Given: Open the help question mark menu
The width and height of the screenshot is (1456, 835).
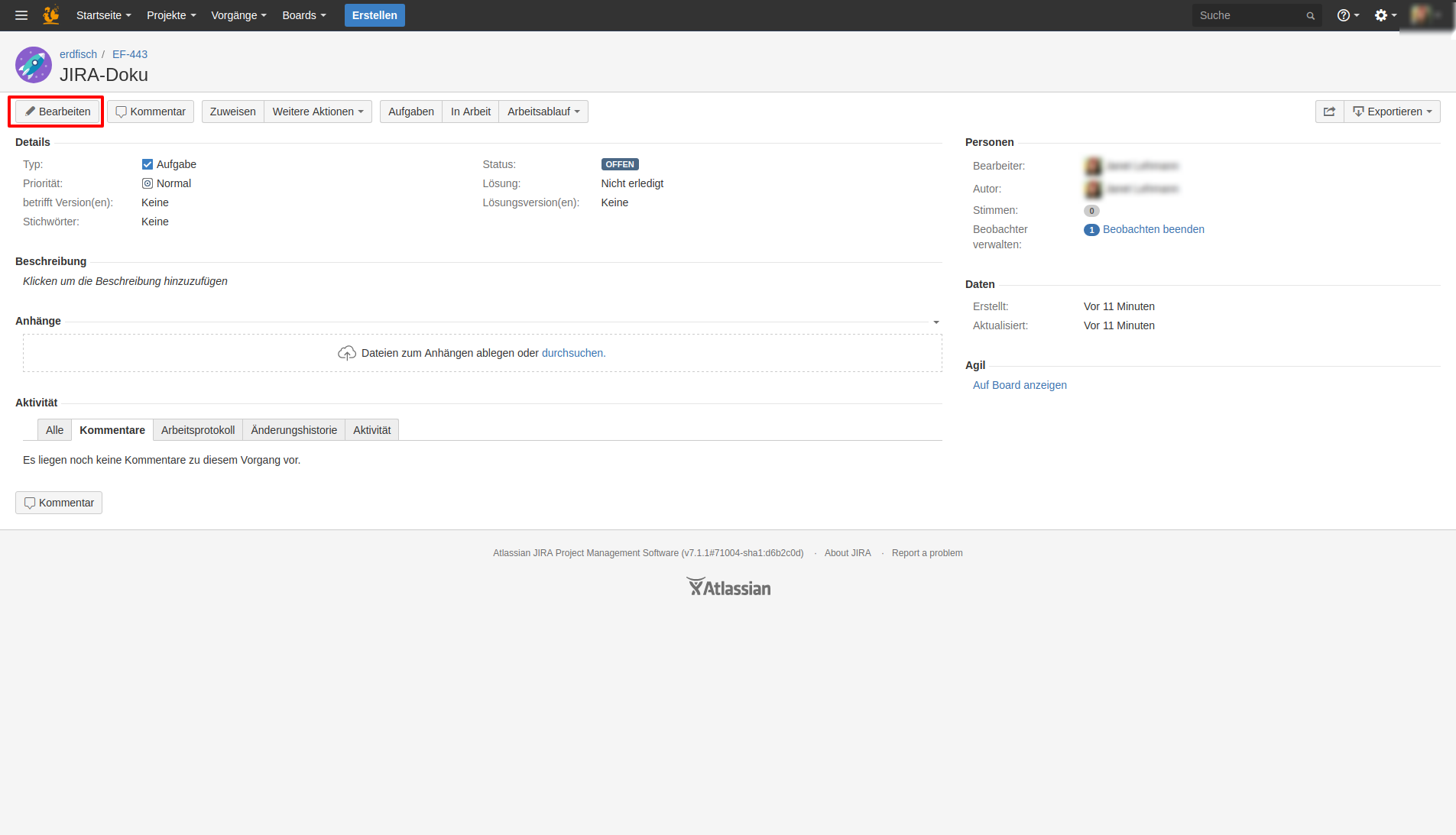Looking at the screenshot, I should pyautogui.click(x=1348, y=15).
